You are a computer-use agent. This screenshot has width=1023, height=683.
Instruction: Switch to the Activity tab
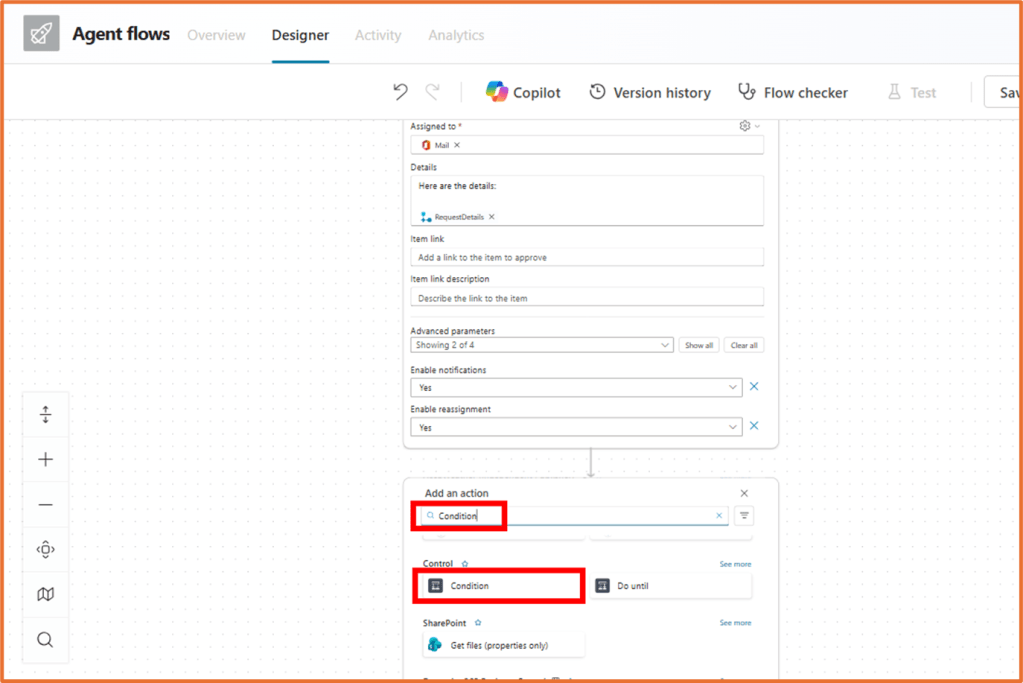(x=377, y=35)
